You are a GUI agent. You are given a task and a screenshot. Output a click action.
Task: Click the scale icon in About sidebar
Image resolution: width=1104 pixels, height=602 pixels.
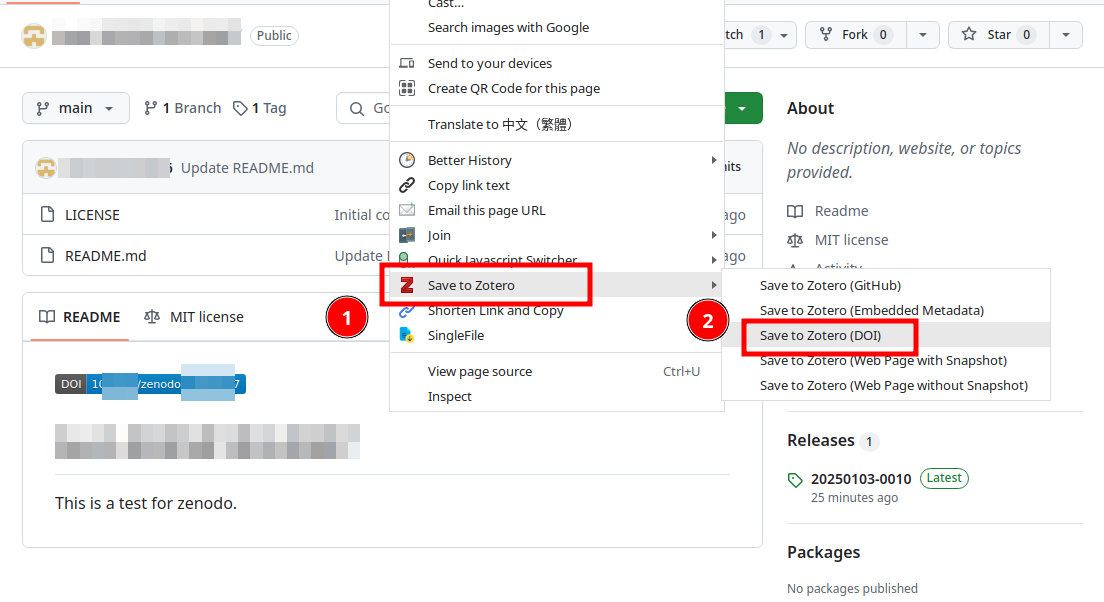click(x=795, y=240)
